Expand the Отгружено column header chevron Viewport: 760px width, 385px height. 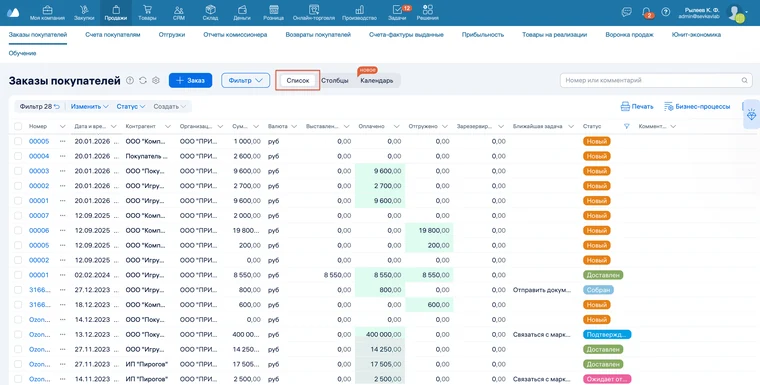click(445, 127)
